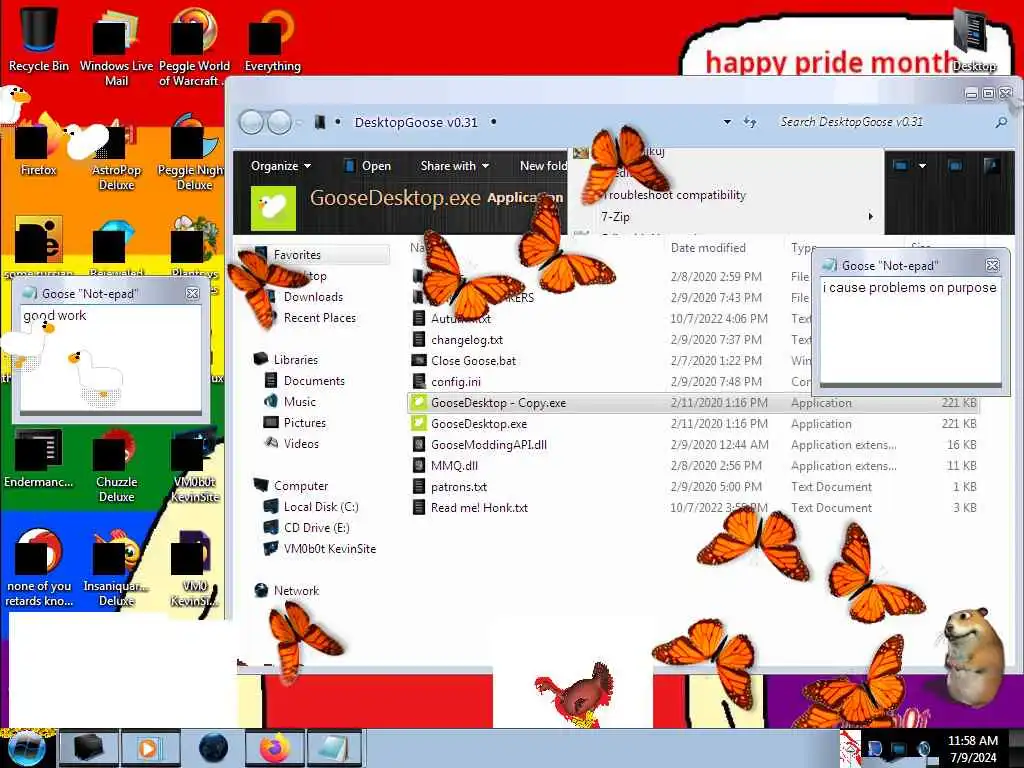This screenshot has height=768, width=1024.
Task: Open the Videos library
Action: click(x=301, y=443)
